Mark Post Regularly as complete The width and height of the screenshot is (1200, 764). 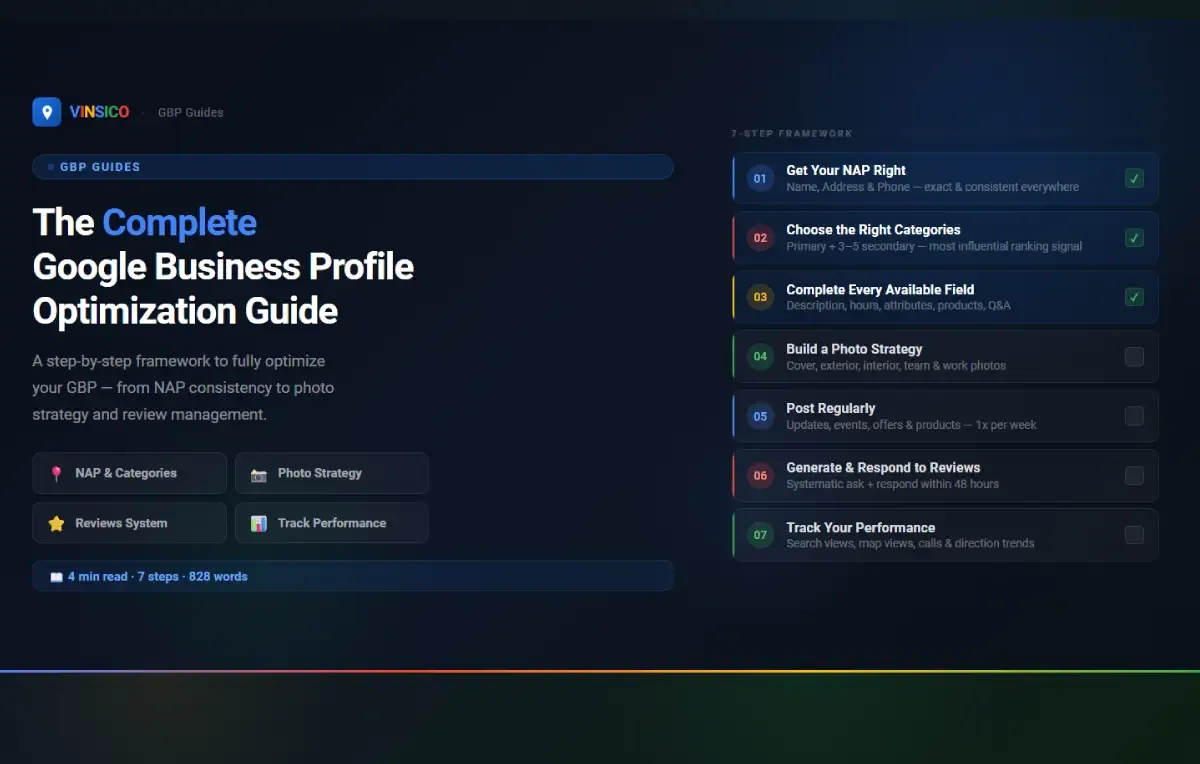coord(1134,415)
